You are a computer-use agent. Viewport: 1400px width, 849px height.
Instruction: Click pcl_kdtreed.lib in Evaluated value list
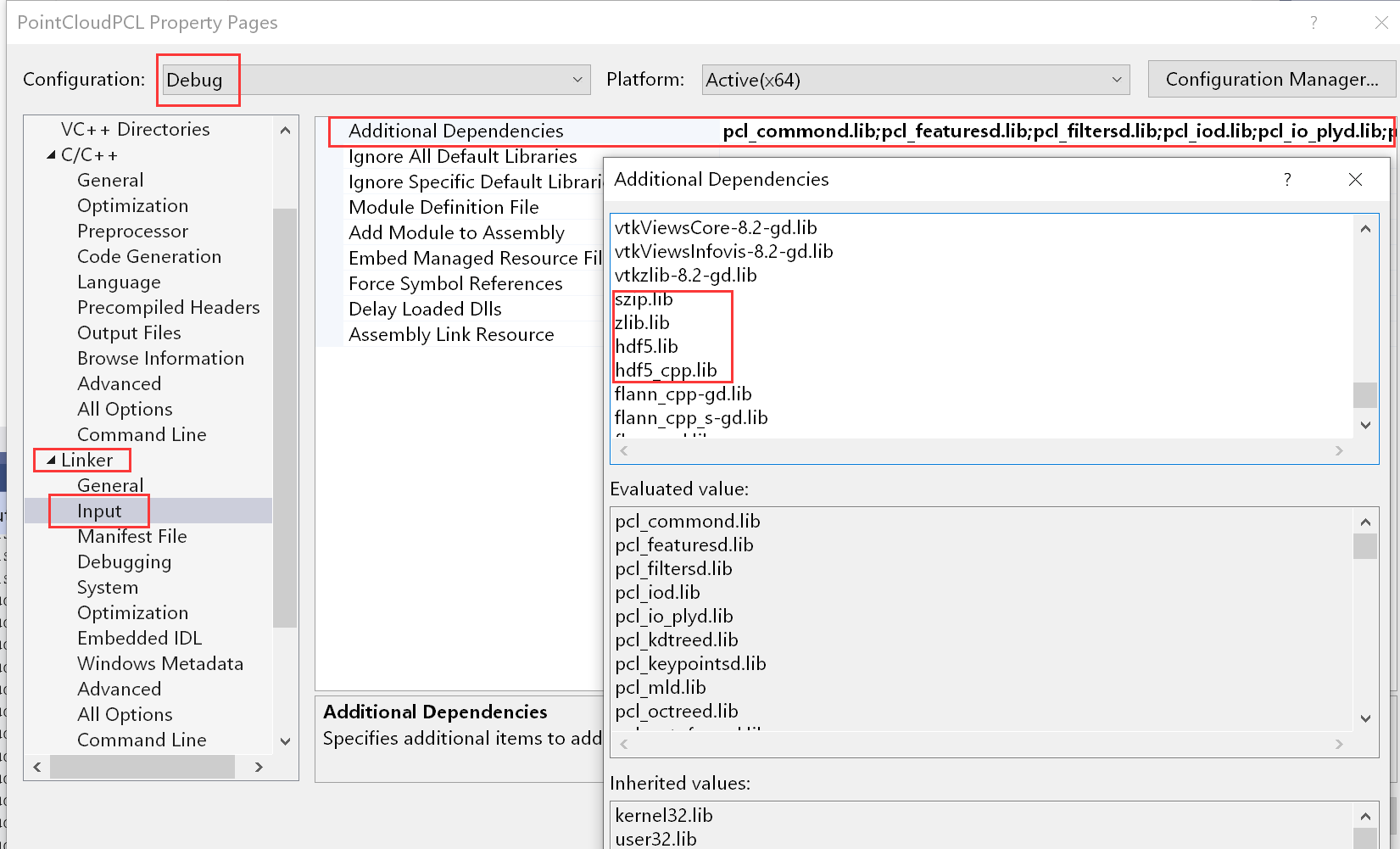677,640
